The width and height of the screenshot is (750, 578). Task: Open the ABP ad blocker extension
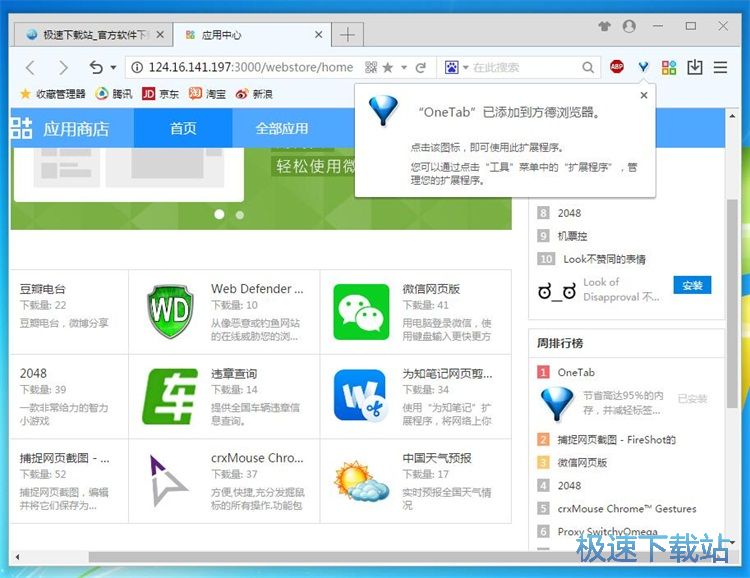pos(617,67)
